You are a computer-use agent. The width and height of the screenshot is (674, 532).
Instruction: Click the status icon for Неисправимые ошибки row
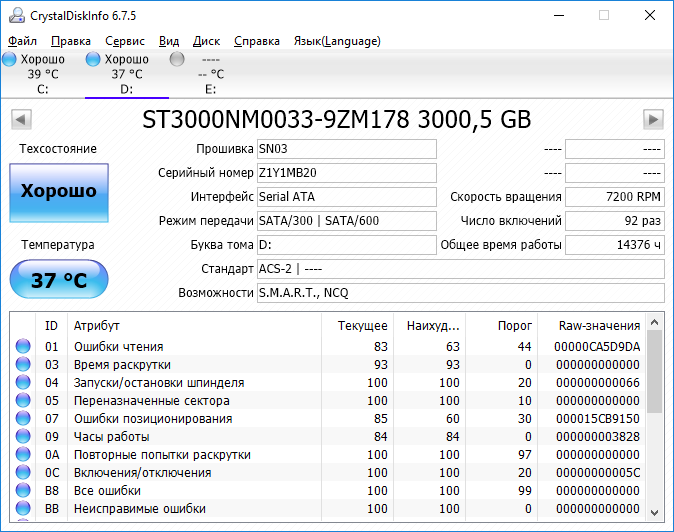click(x=23, y=508)
